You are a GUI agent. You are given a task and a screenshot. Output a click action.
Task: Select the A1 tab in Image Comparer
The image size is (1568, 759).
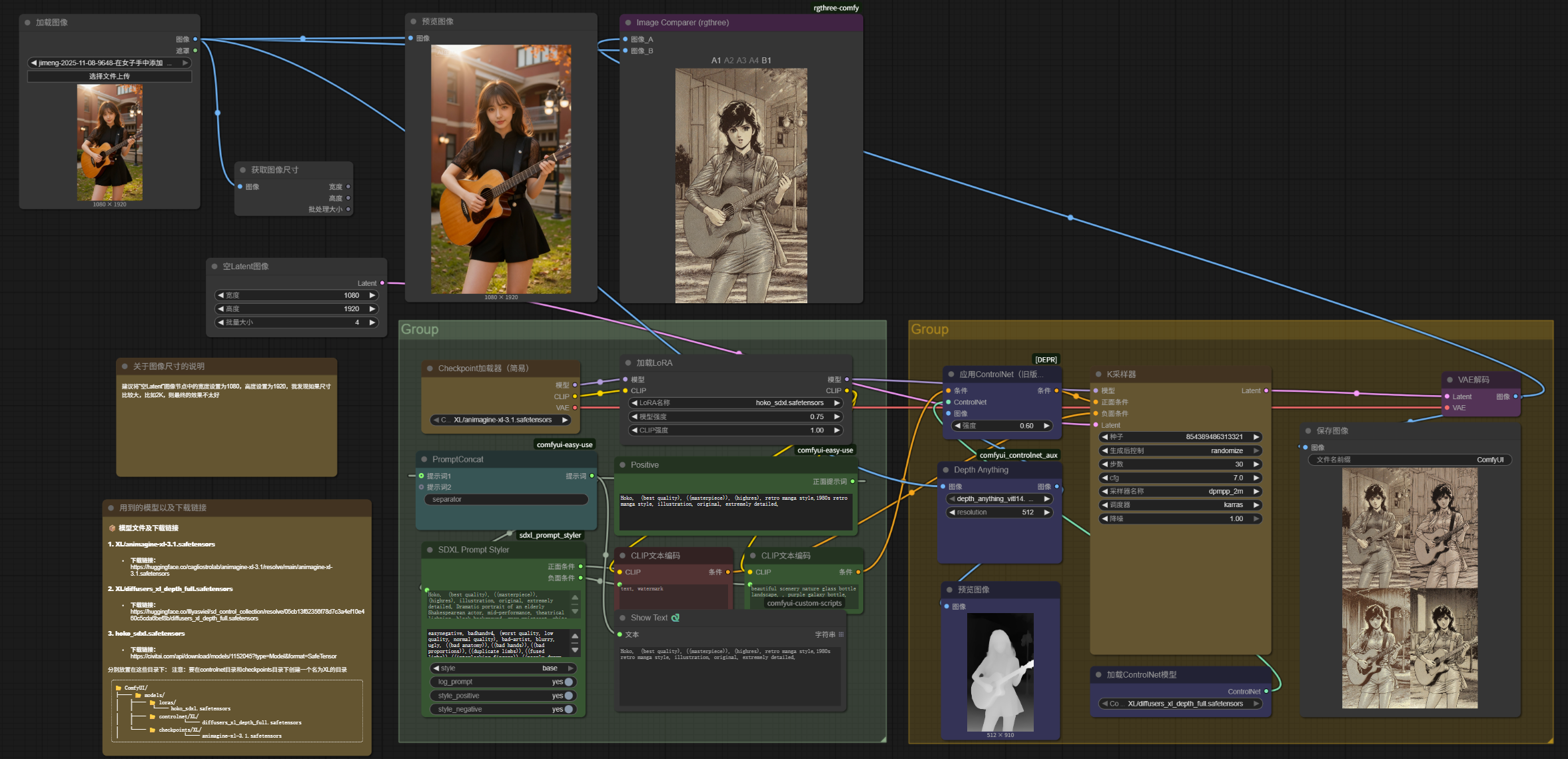point(716,61)
